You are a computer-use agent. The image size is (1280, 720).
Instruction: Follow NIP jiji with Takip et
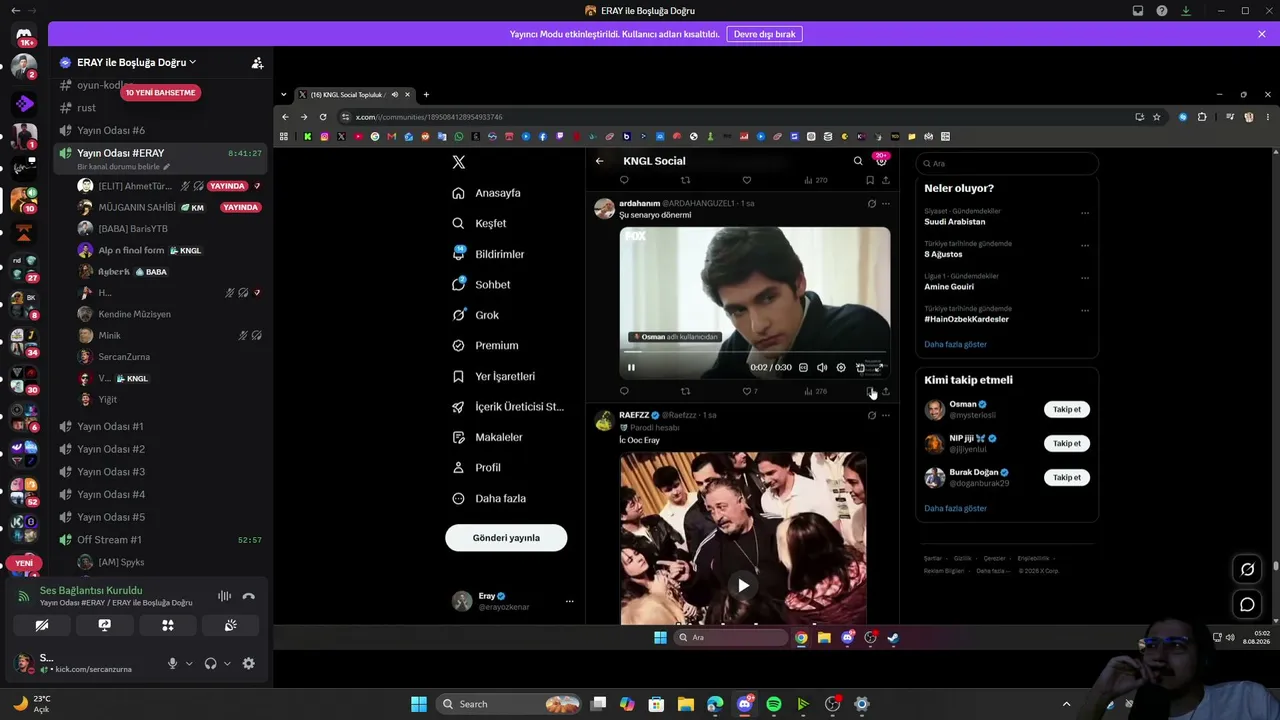[1067, 443]
